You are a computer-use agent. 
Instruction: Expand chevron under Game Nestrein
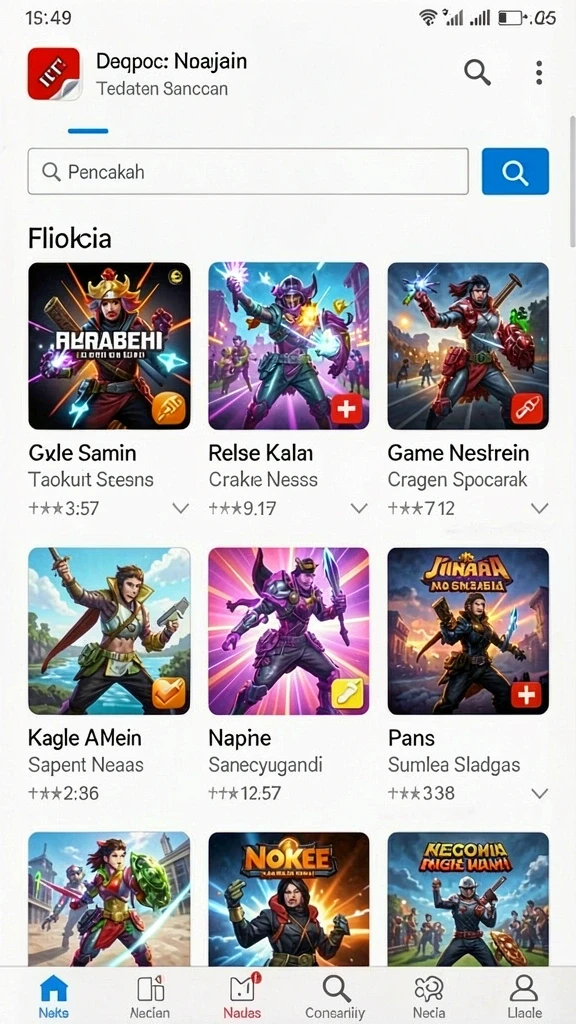pyautogui.click(x=539, y=508)
